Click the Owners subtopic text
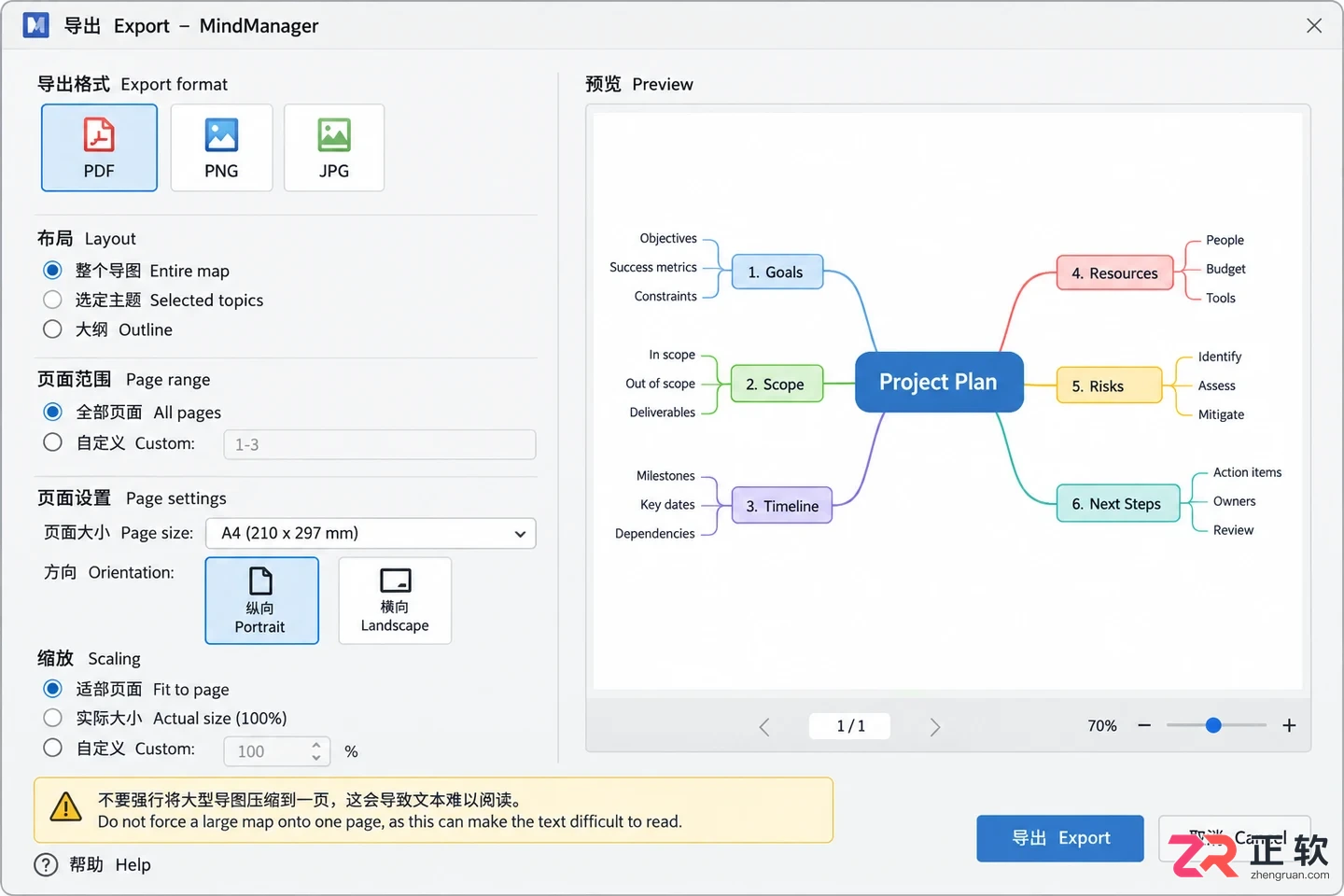Screen dimensions: 1344x896 (1234, 501)
